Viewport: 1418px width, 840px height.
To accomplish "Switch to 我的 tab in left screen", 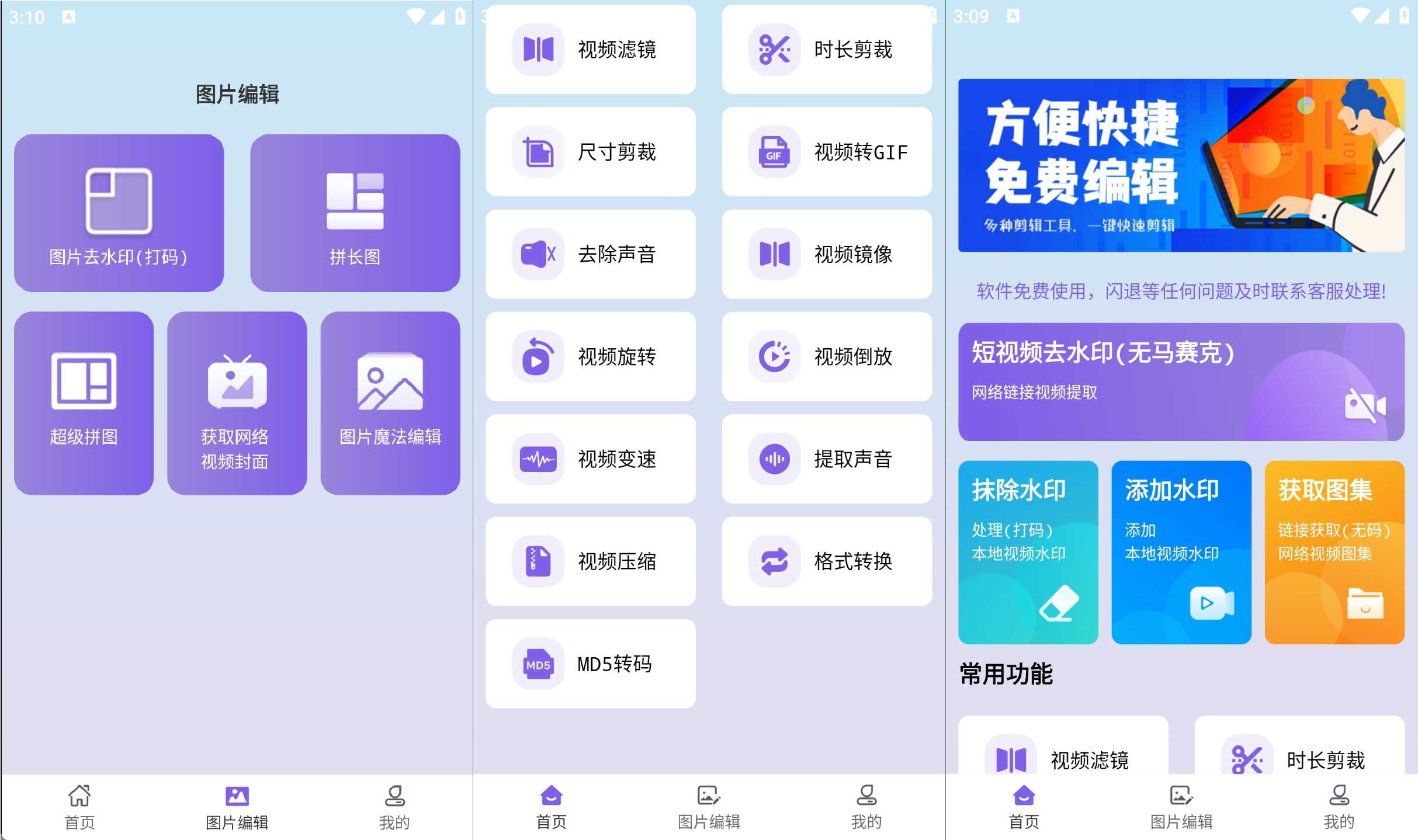I will click(394, 807).
